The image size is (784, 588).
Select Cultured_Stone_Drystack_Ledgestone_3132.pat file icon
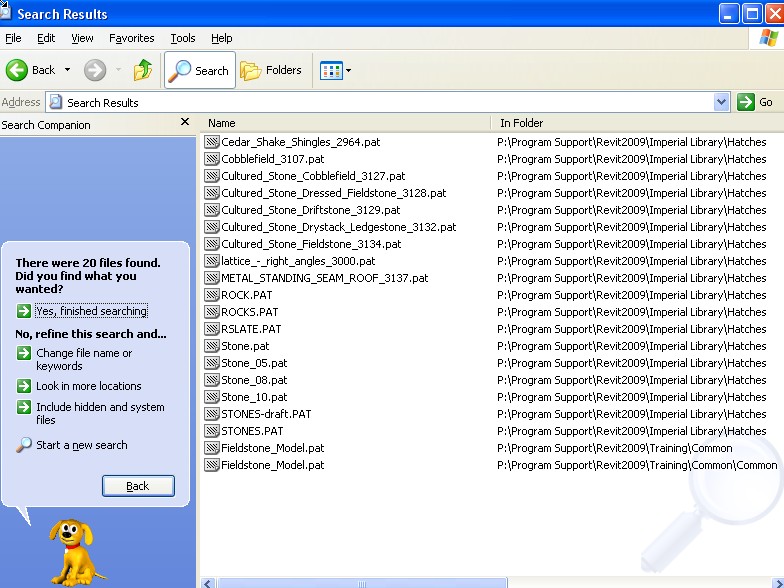(x=212, y=227)
